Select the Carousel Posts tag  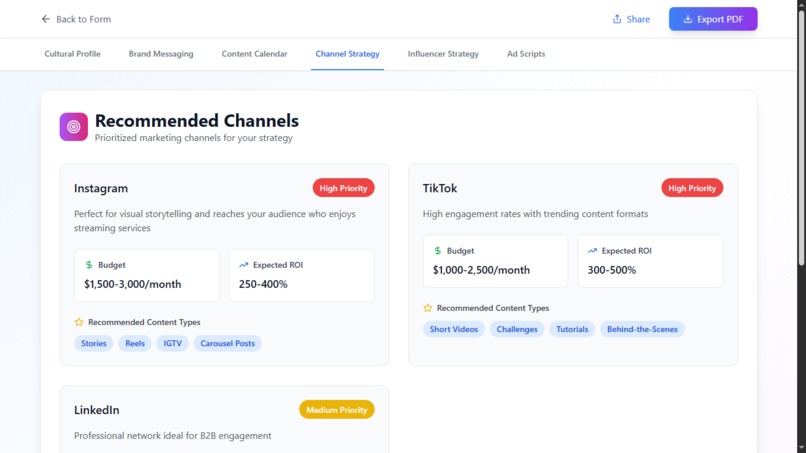pyautogui.click(x=228, y=343)
